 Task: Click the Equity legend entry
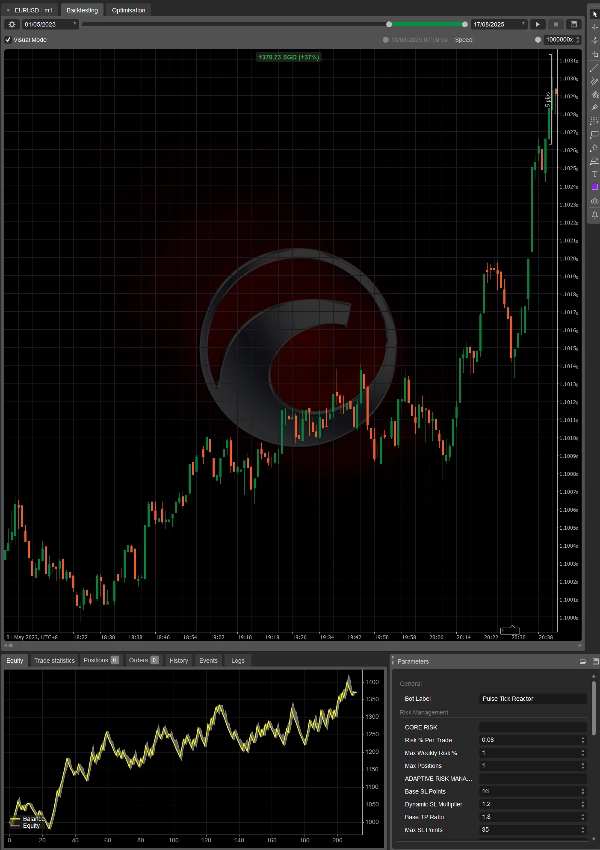(25, 826)
